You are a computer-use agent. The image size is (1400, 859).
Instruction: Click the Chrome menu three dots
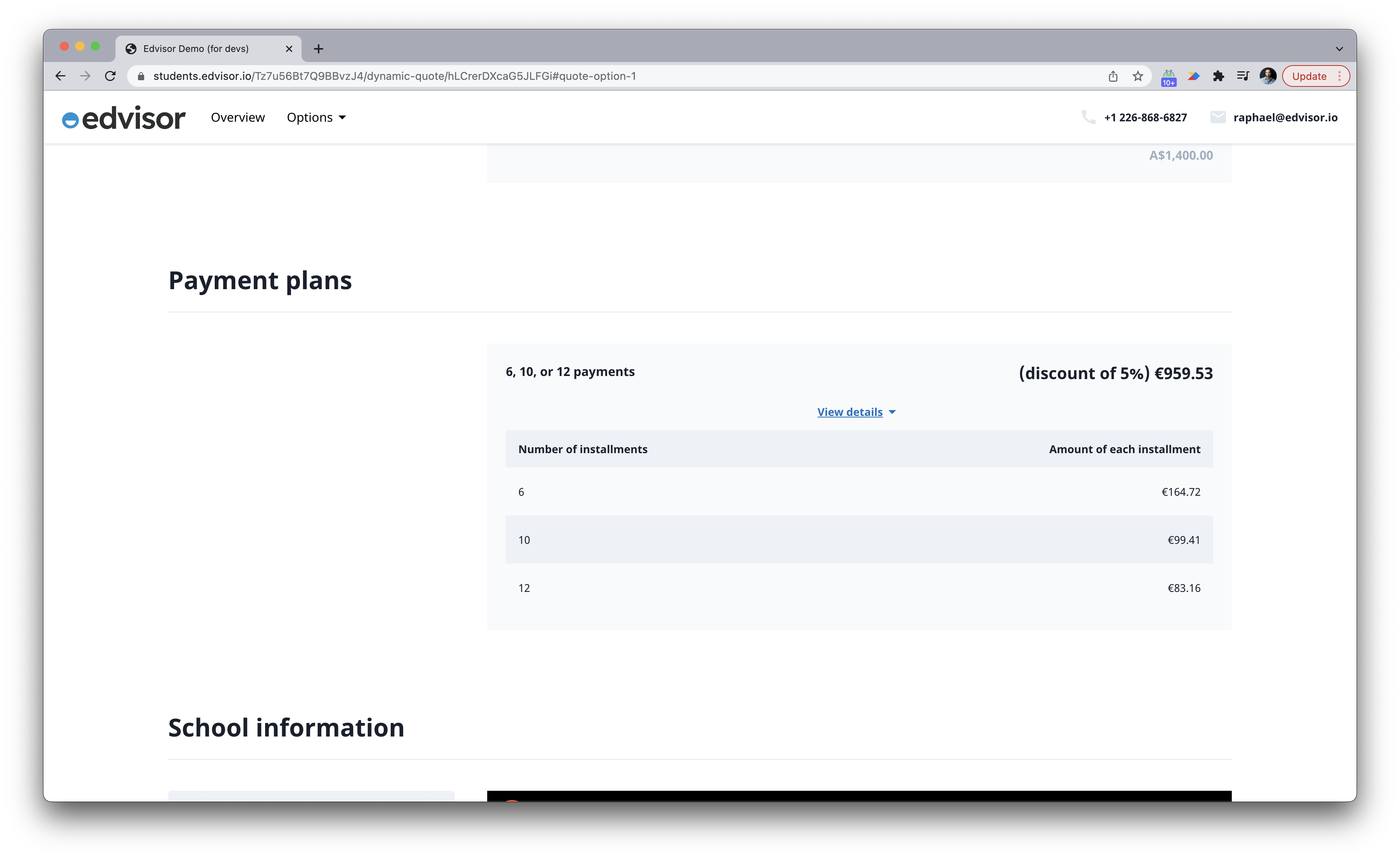pos(1339,76)
